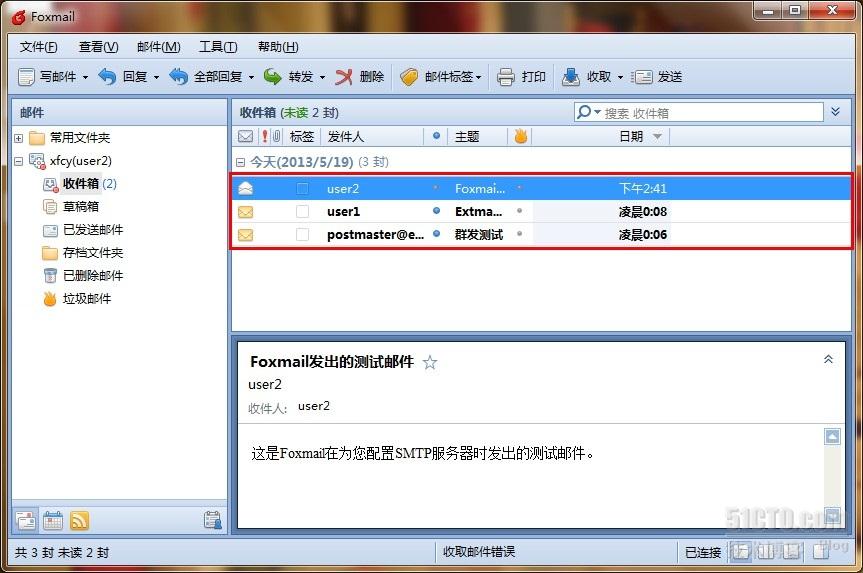The height and width of the screenshot is (573, 863).
Task: Sort by the 发件人 column header
Action: tap(345, 137)
